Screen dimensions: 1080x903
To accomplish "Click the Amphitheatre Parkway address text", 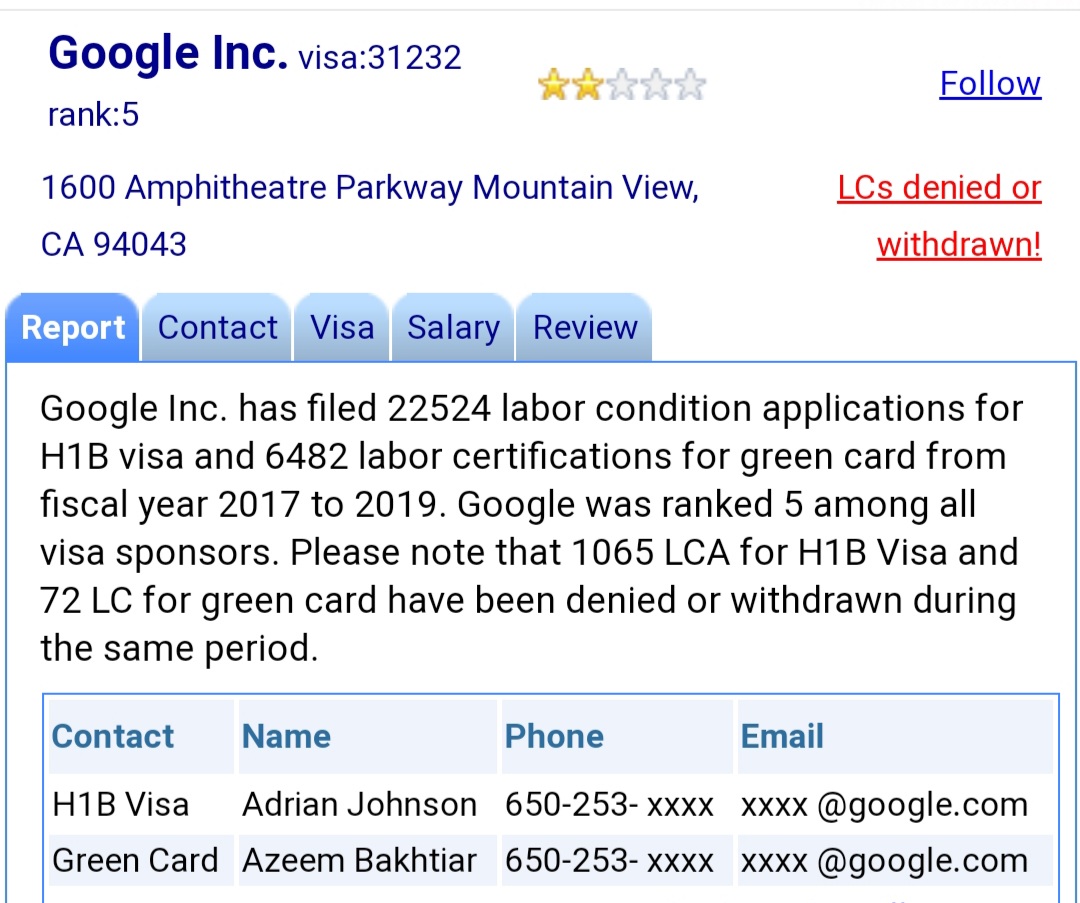I will click(370, 187).
